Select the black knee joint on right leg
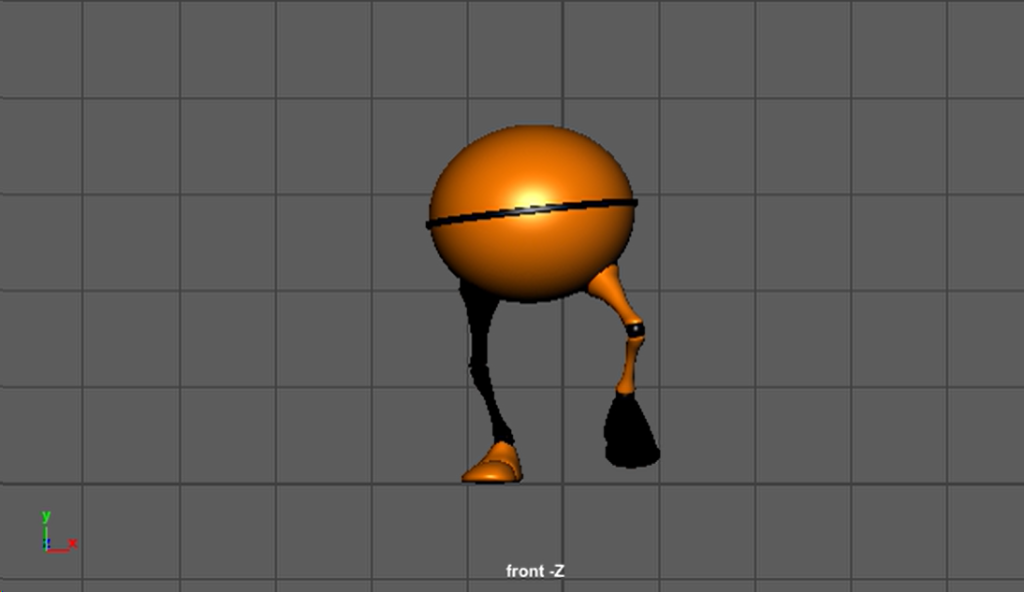The height and width of the screenshot is (592, 1024). tap(635, 329)
